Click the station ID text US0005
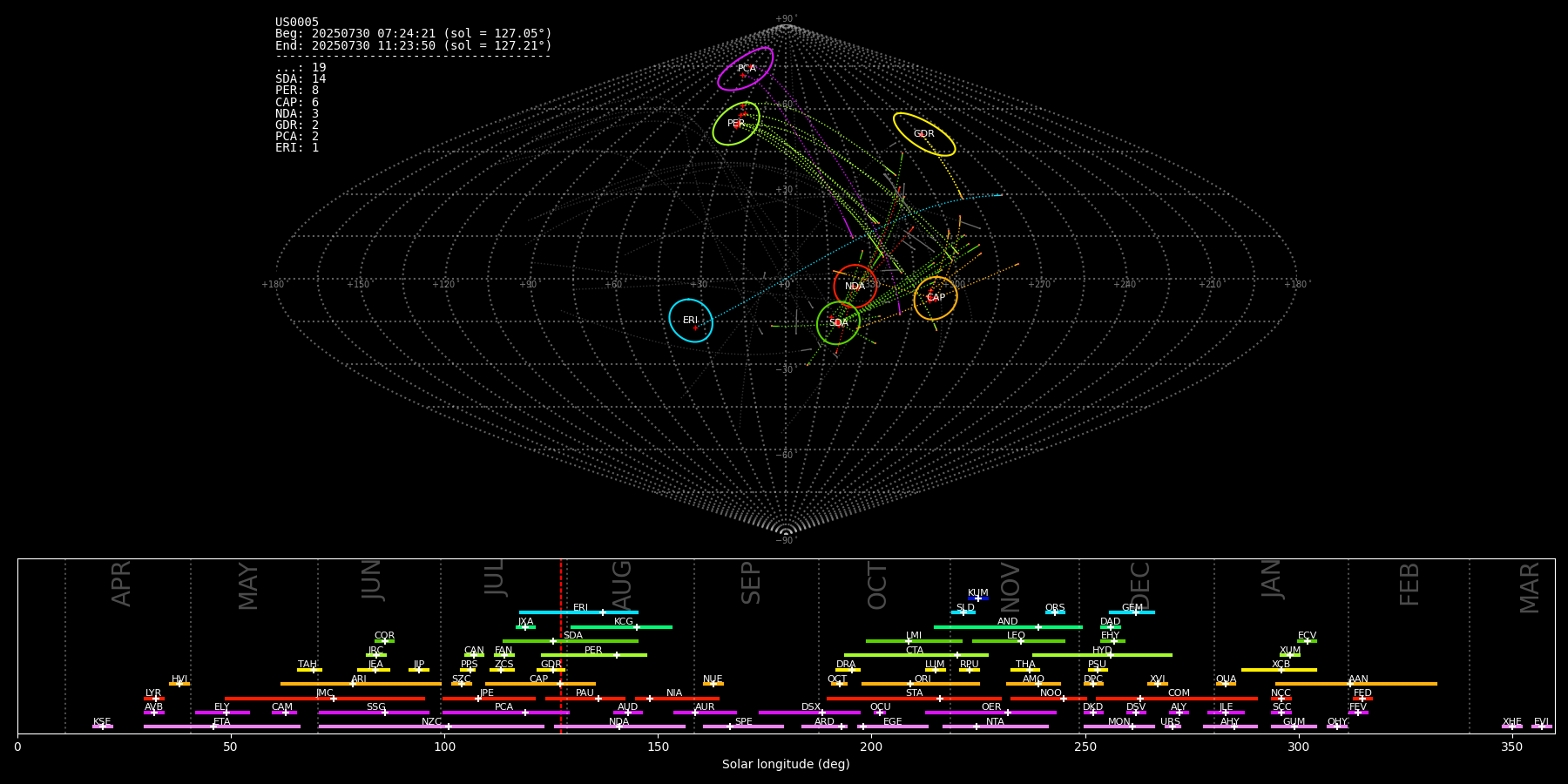 pyautogui.click(x=297, y=23)
